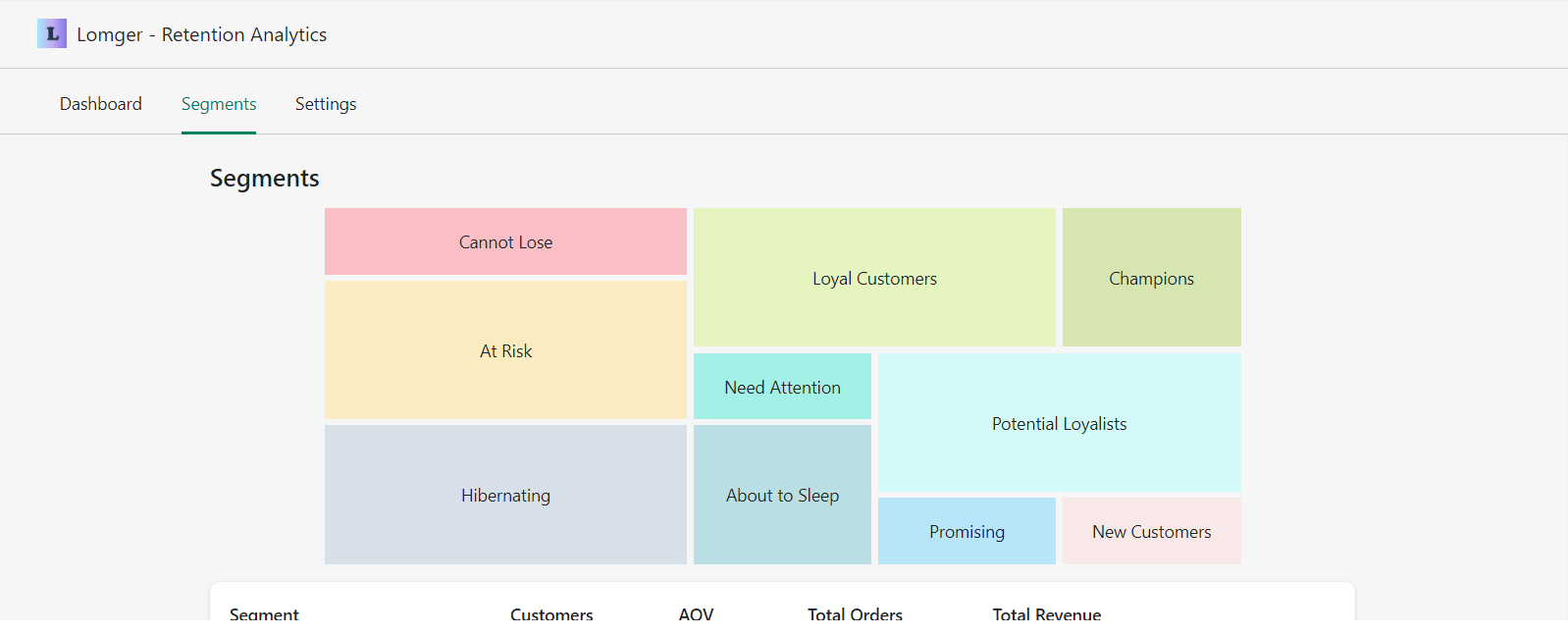Viewport: 1568px width, 636px height.
Task: Click the Lomger - Retention Analytics title
Action: coord(202,34)
